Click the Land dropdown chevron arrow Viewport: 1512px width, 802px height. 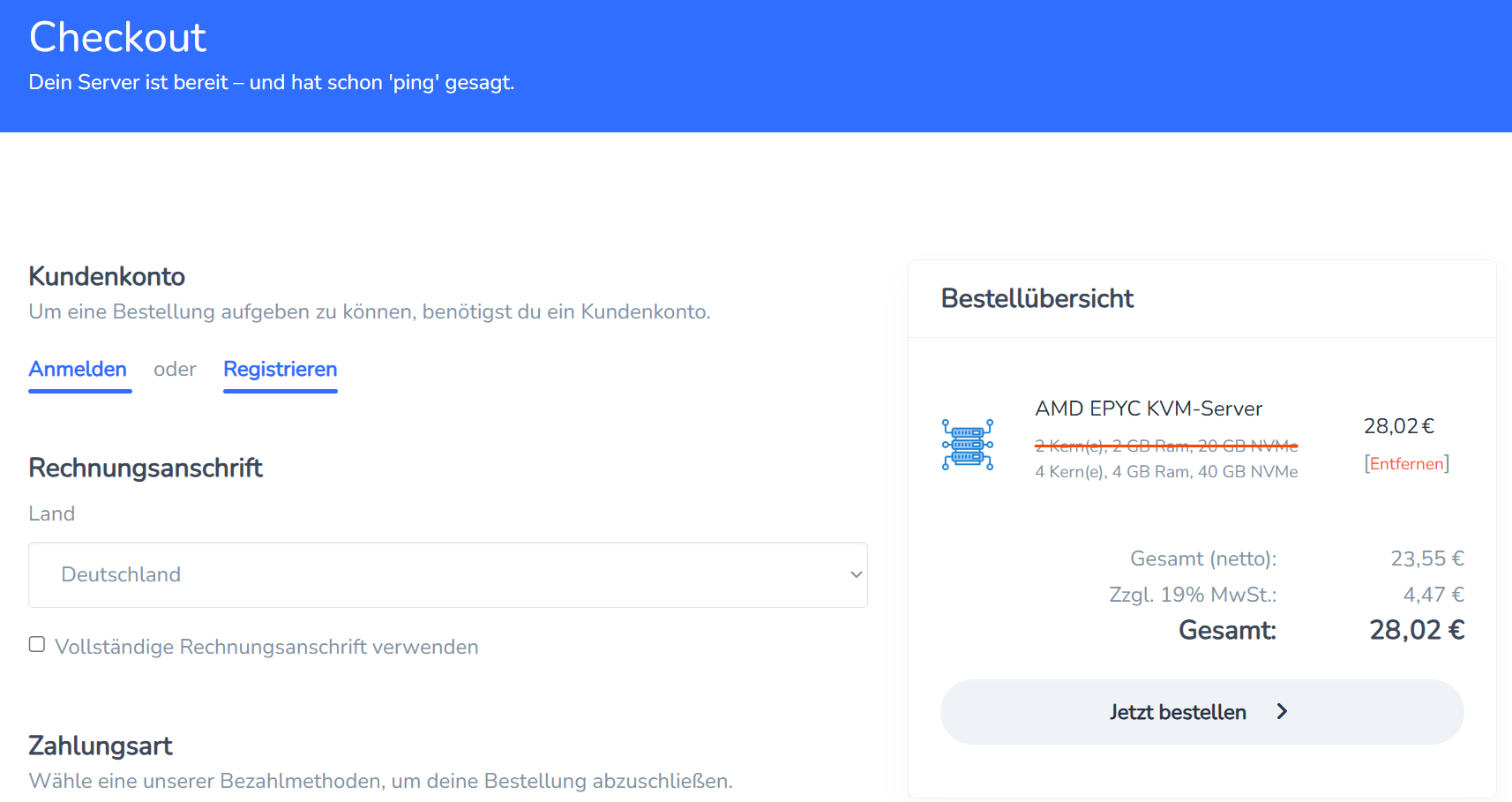pos(856,574)
